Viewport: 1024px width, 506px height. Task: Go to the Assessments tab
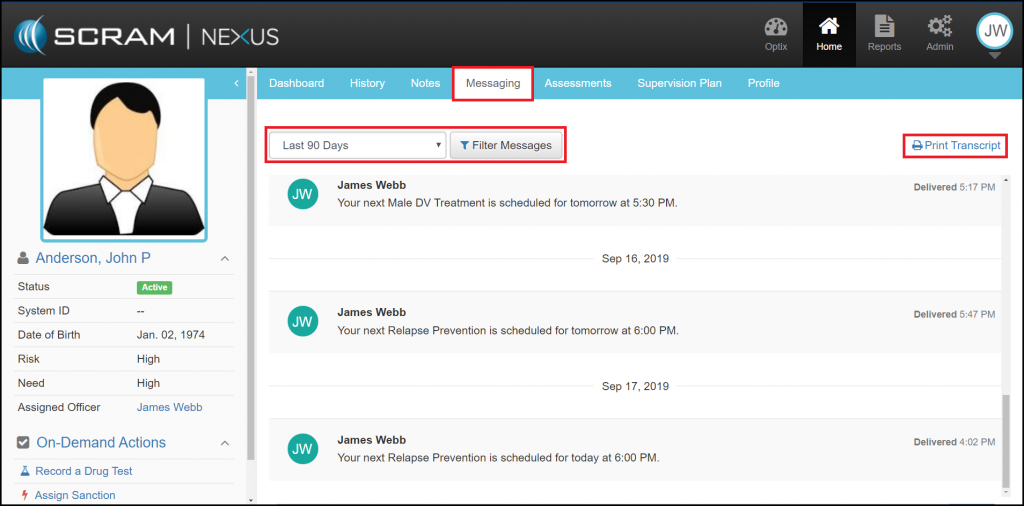pos(578,84)
